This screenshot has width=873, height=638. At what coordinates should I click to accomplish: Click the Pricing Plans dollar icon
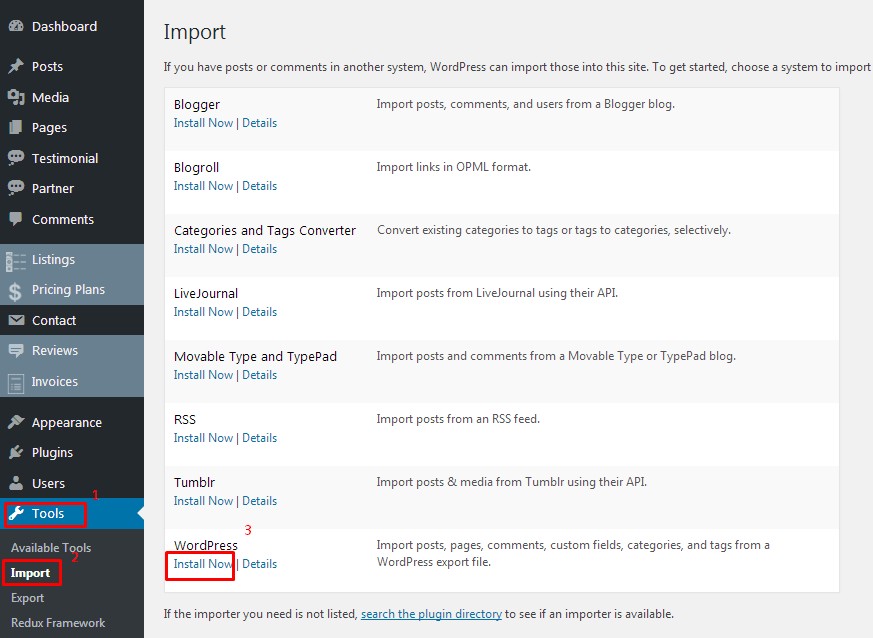pyautogui.click(x=16, y=290)
